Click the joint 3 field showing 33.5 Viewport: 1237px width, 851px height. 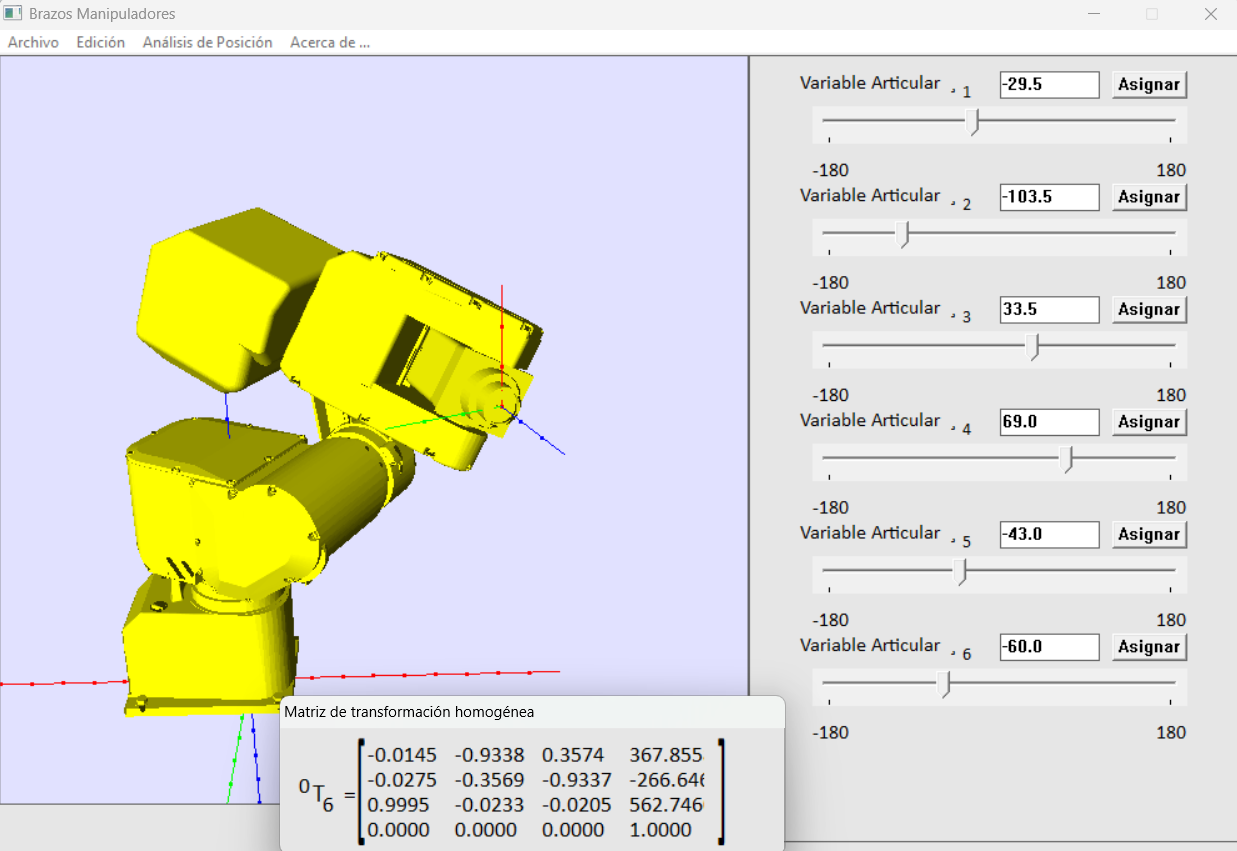tap(1049, 309)
